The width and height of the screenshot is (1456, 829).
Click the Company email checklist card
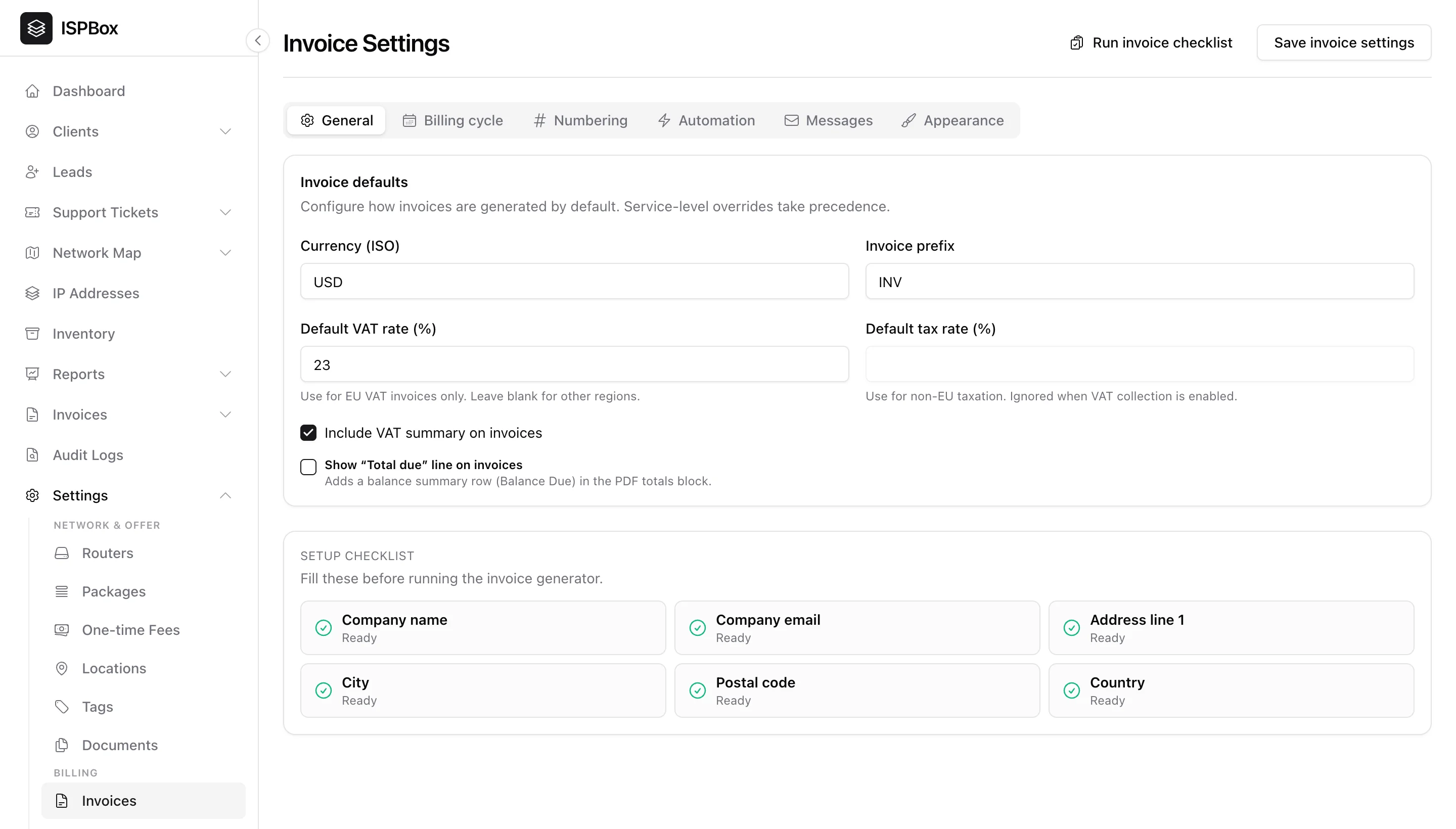point(857,628)
